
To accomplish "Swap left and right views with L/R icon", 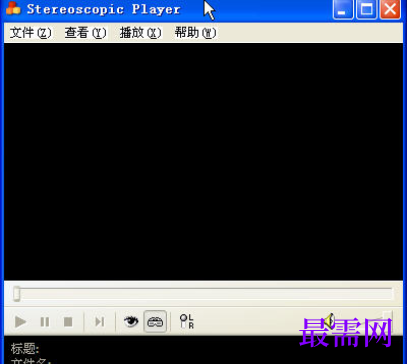I will [x=187, y=321].
